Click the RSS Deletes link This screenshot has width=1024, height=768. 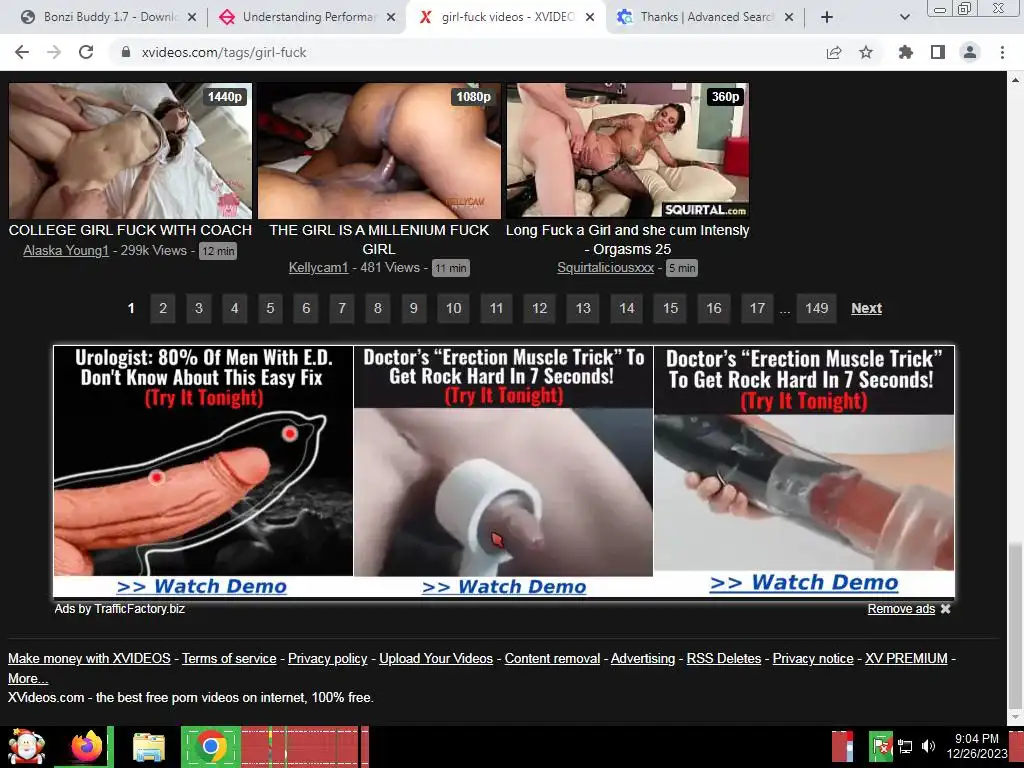pyautogui.click(x=724, y=658)
